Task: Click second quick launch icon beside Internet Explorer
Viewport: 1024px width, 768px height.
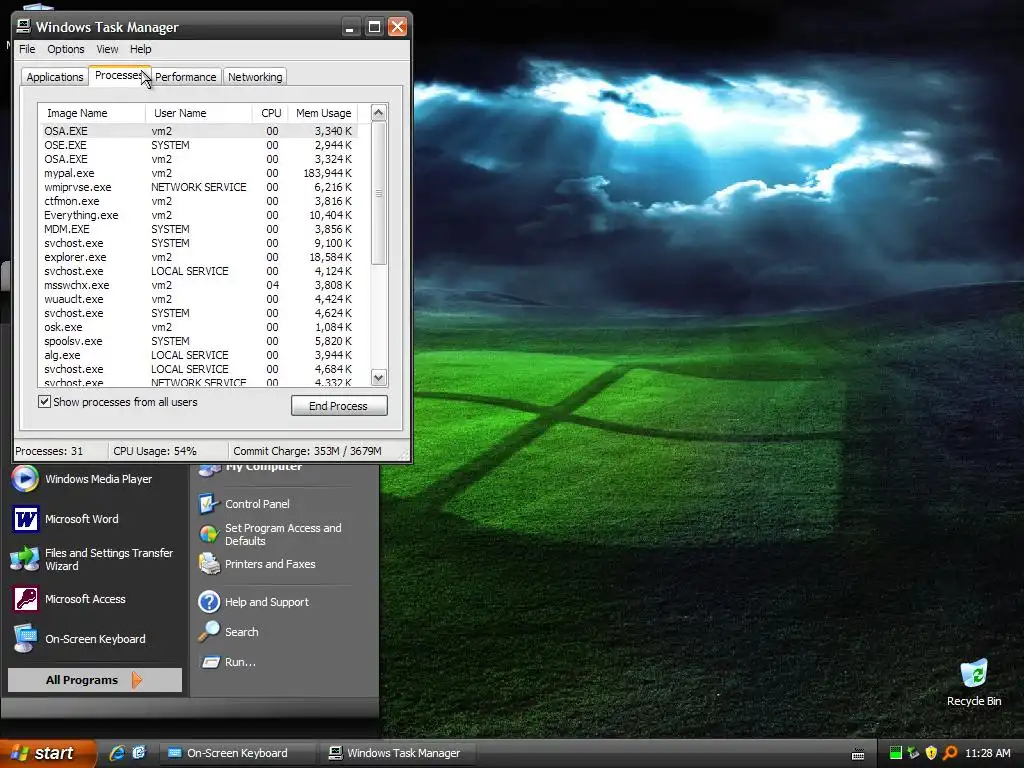Action: point(139,753)
